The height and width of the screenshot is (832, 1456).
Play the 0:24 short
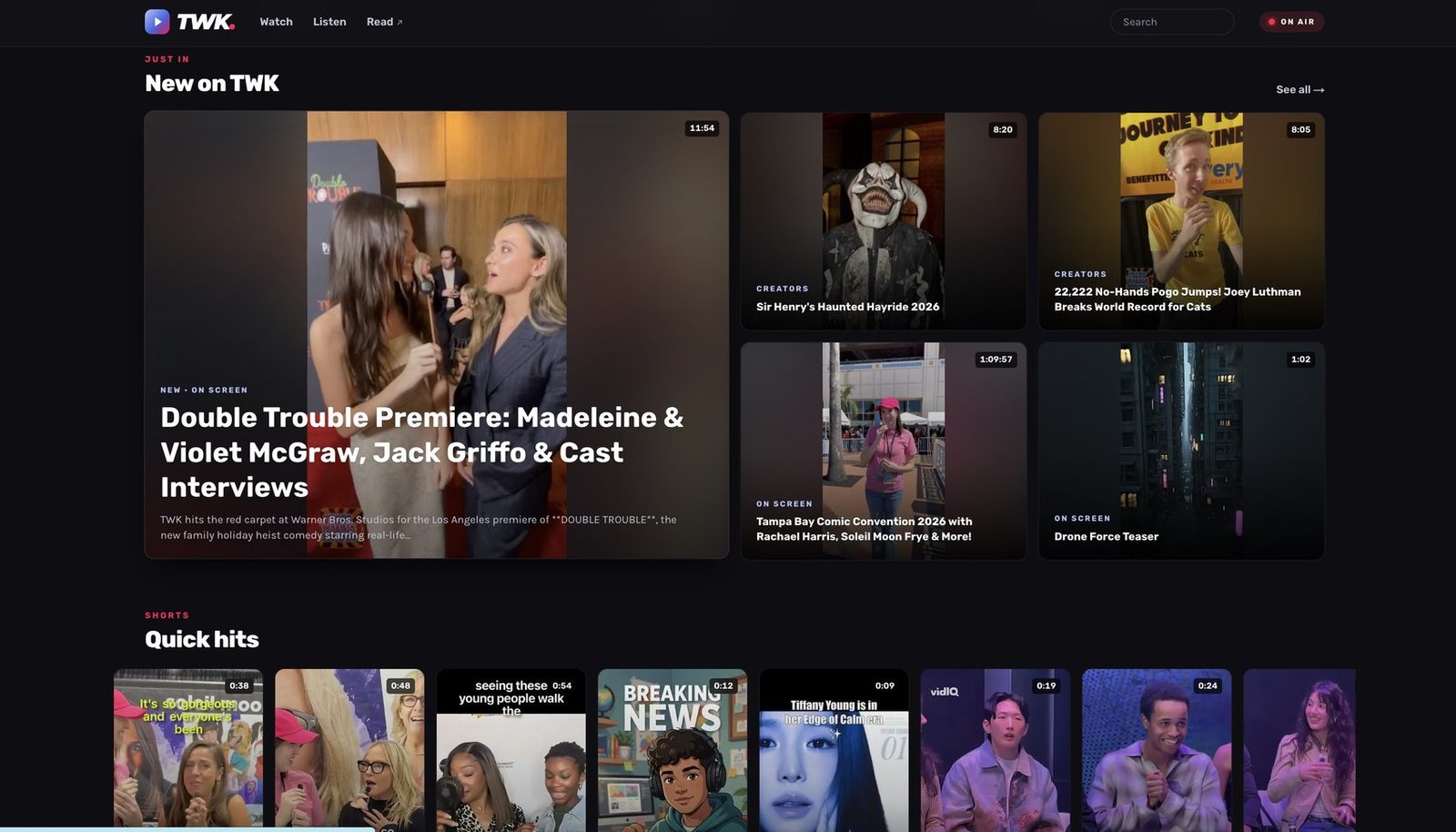(x=1157, y=750)
